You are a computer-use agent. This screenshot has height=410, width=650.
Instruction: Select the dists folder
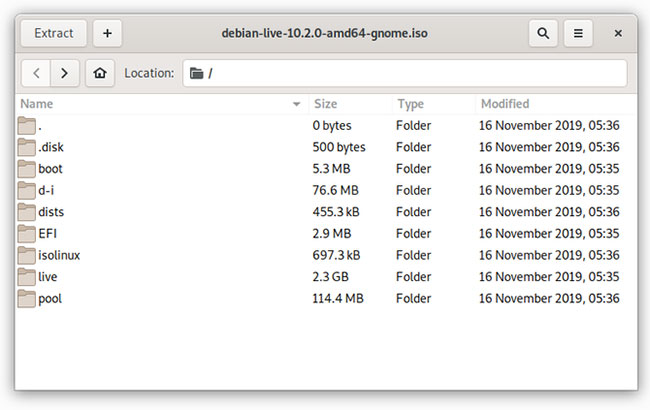click(x=51, y=212)
